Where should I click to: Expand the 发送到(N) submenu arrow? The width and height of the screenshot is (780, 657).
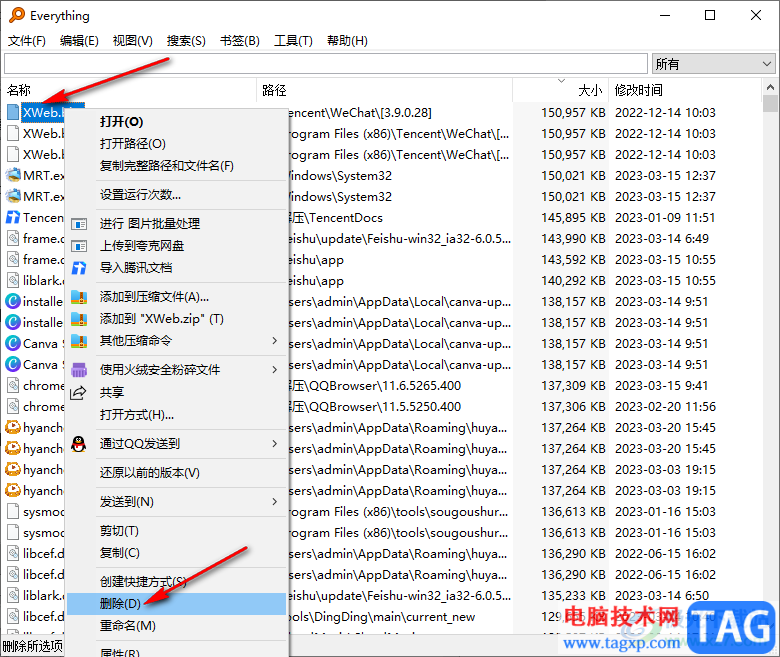pos(275,501)
